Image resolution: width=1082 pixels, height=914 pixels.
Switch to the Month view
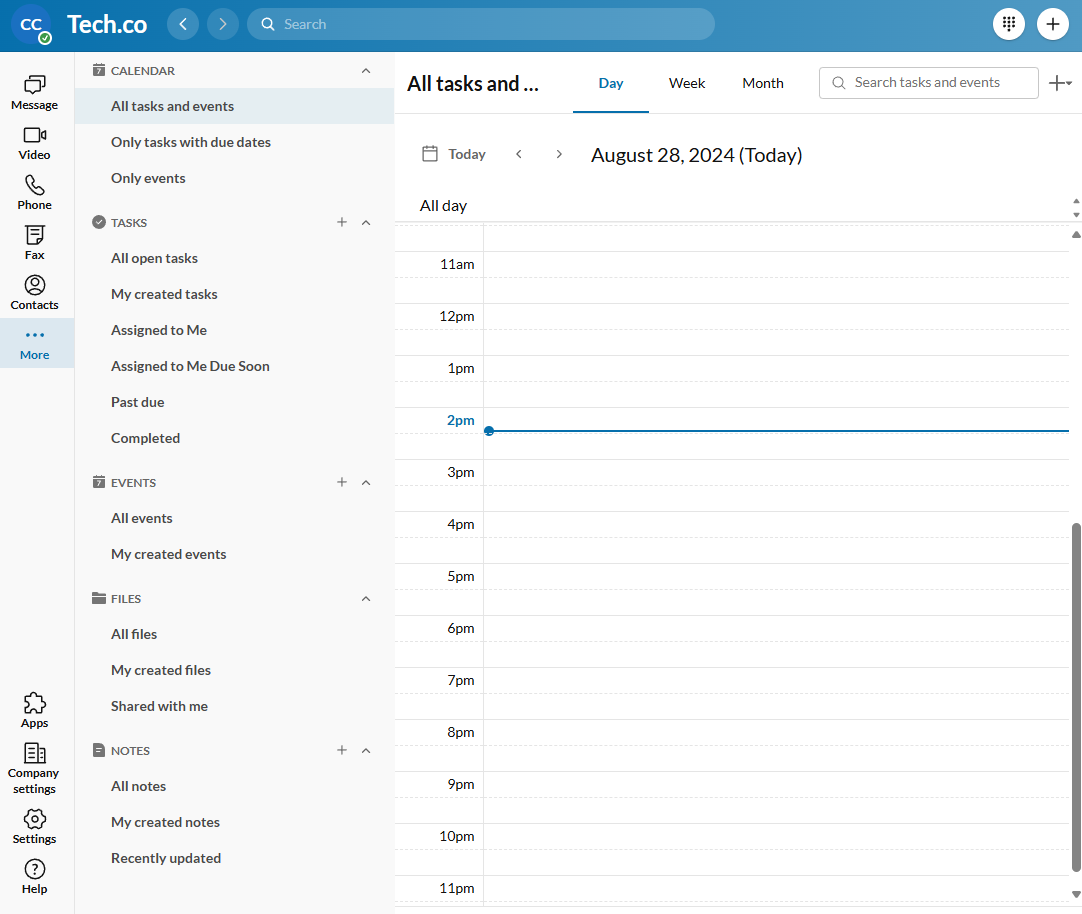[763, 83]
